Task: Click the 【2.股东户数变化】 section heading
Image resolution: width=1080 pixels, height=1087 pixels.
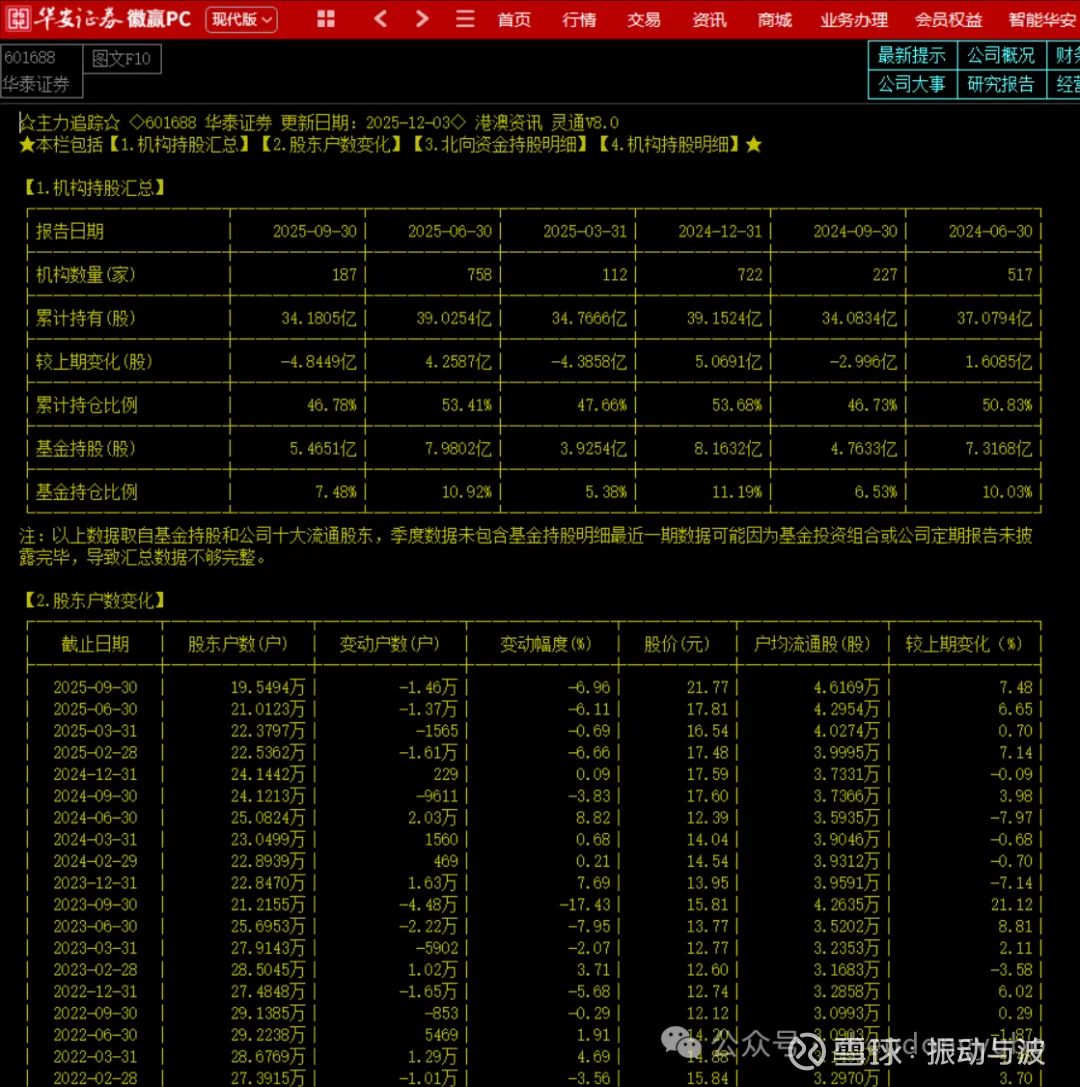Action: tap(93, 600)
